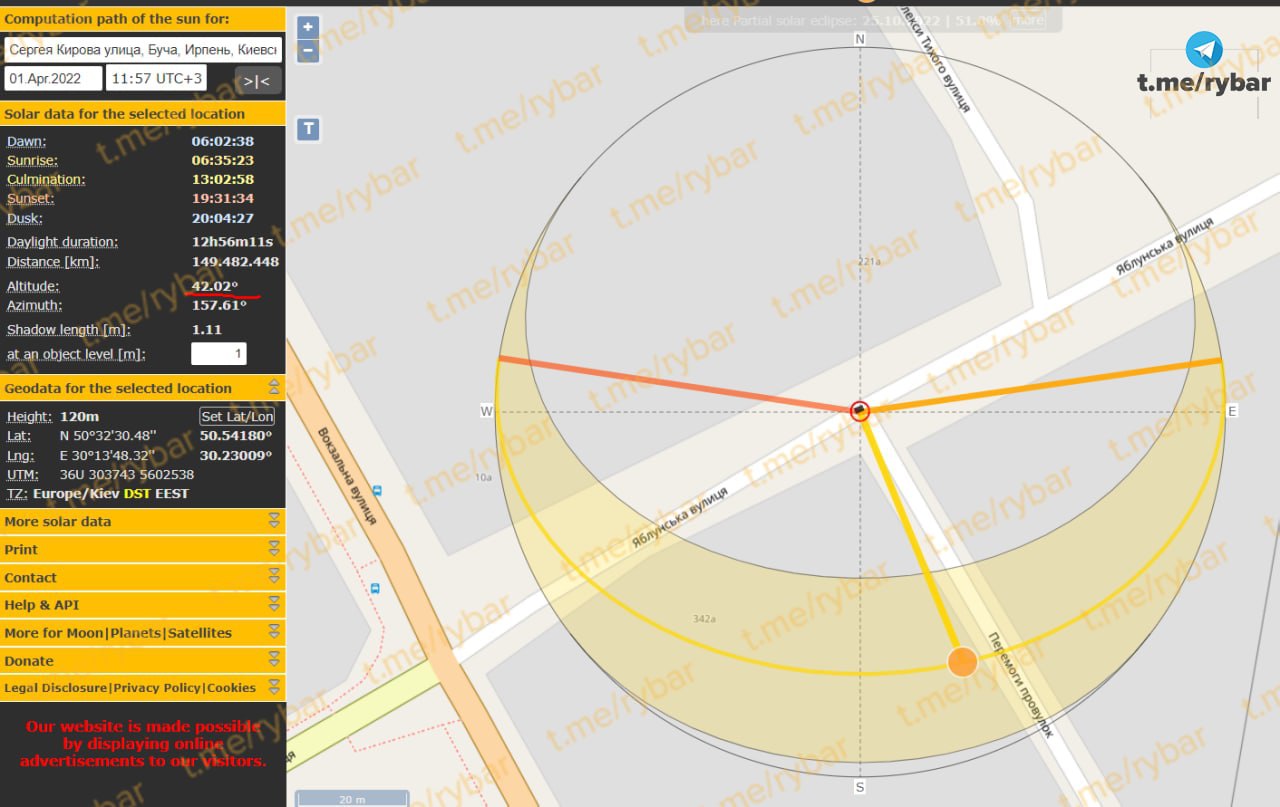Open More for Moon|Planets|Satellites panel
The height and width of the screenshot is (807, 1280).
[118, 633]
